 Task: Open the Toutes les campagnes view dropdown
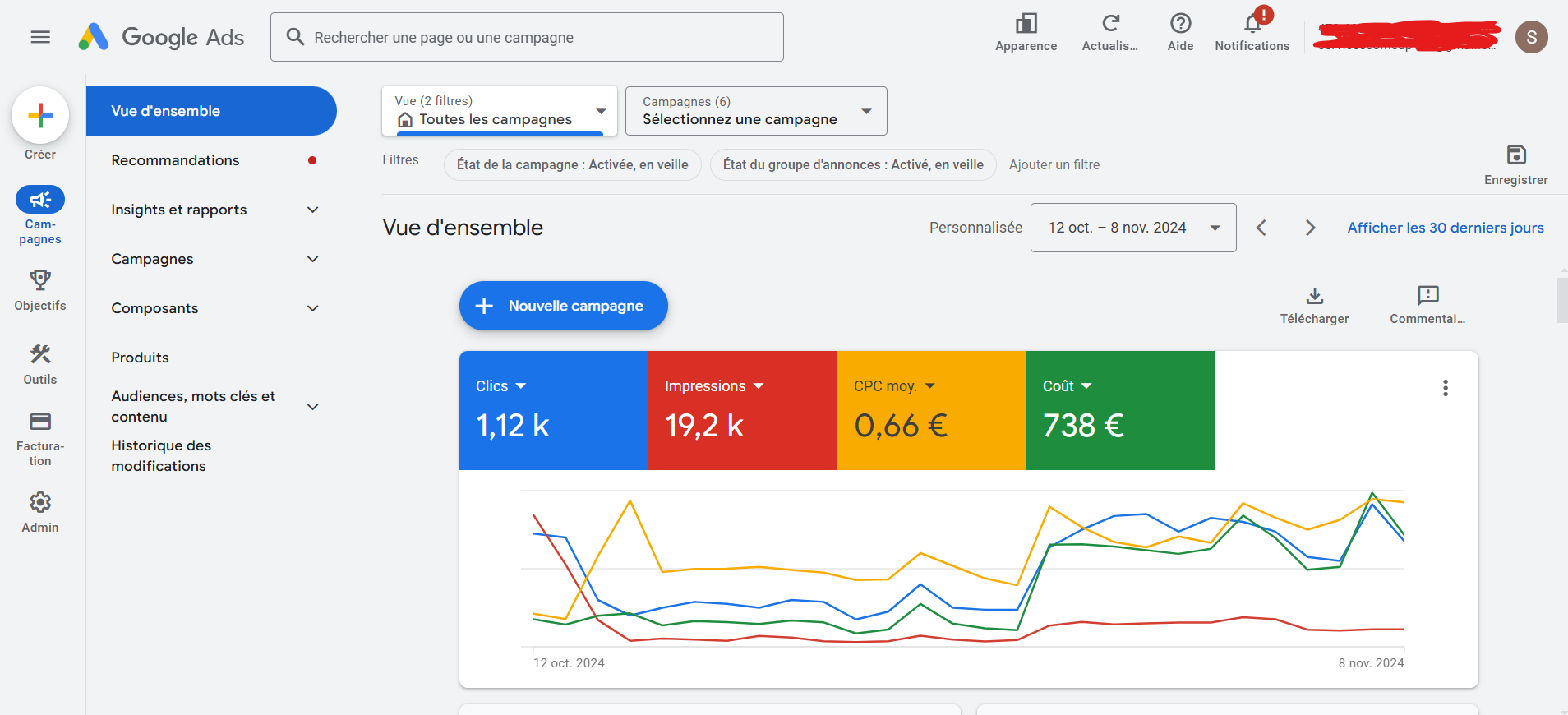500,111
